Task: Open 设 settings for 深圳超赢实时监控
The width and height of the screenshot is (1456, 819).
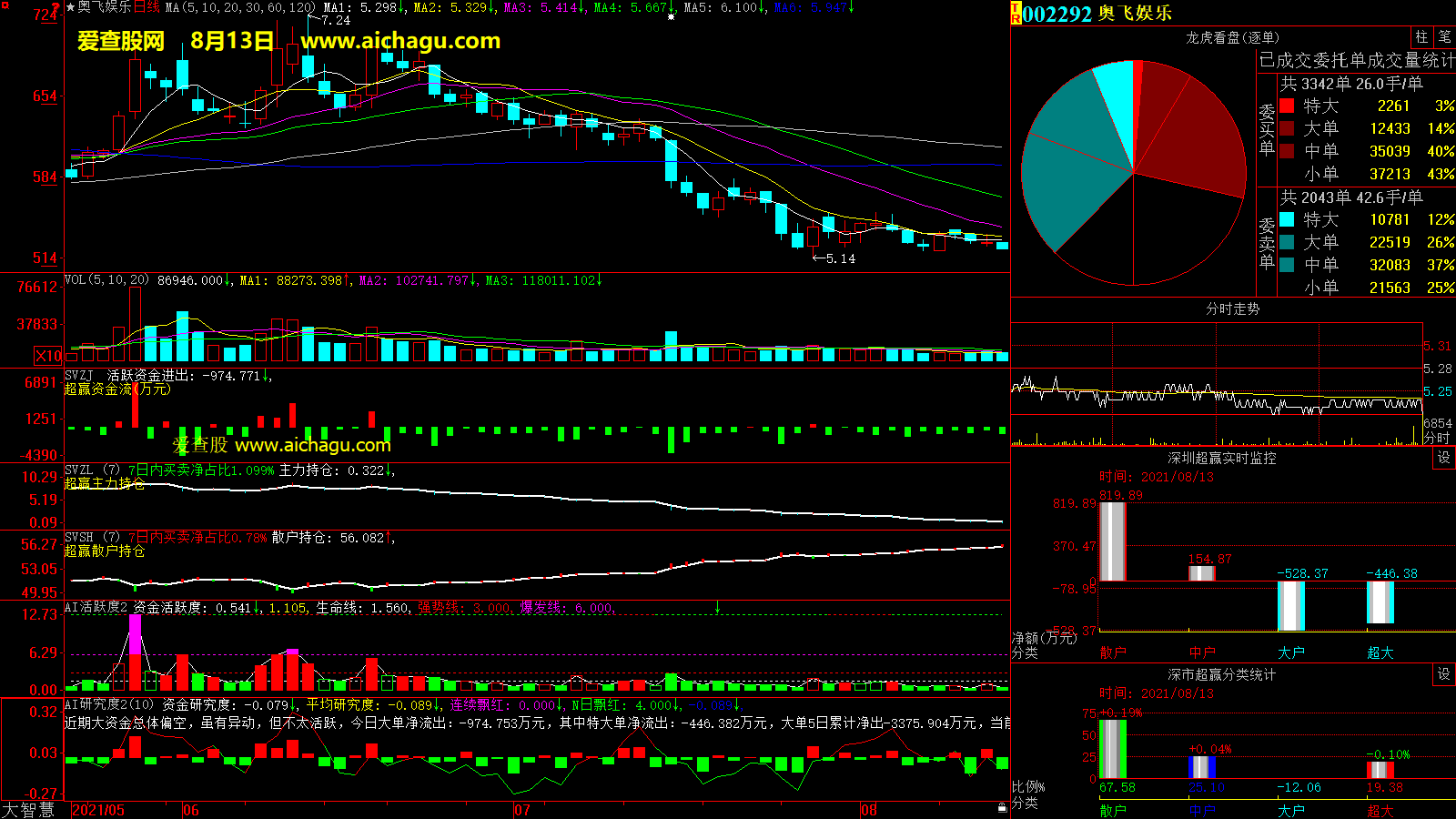Action: pos(1444,458)
